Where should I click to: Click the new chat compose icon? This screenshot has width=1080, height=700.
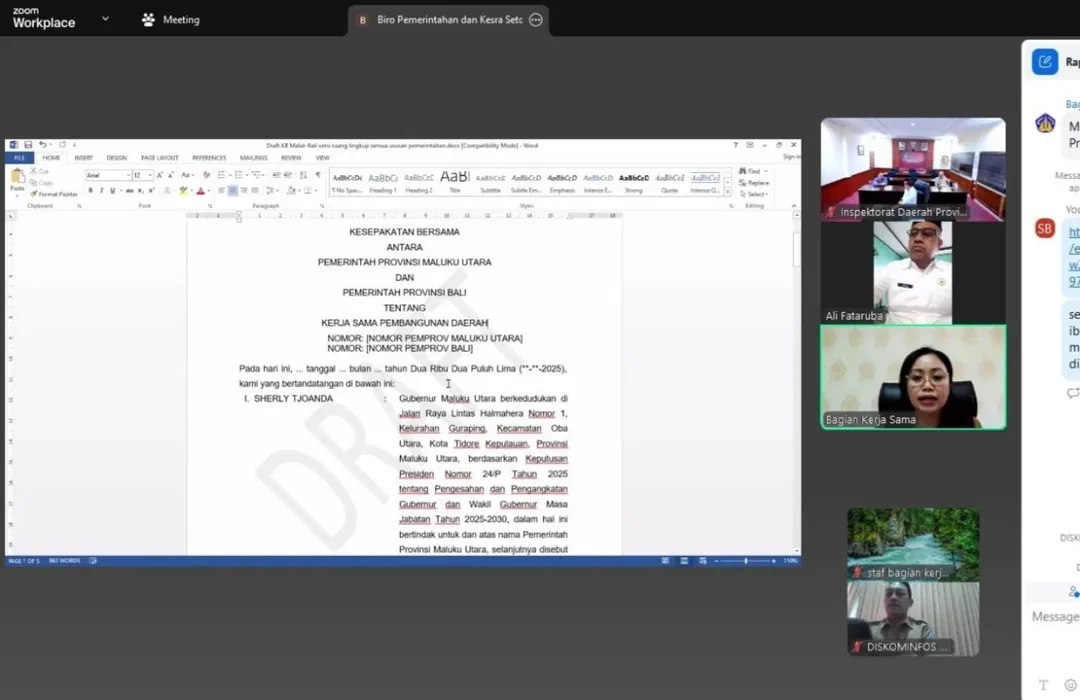[1045, 62]
